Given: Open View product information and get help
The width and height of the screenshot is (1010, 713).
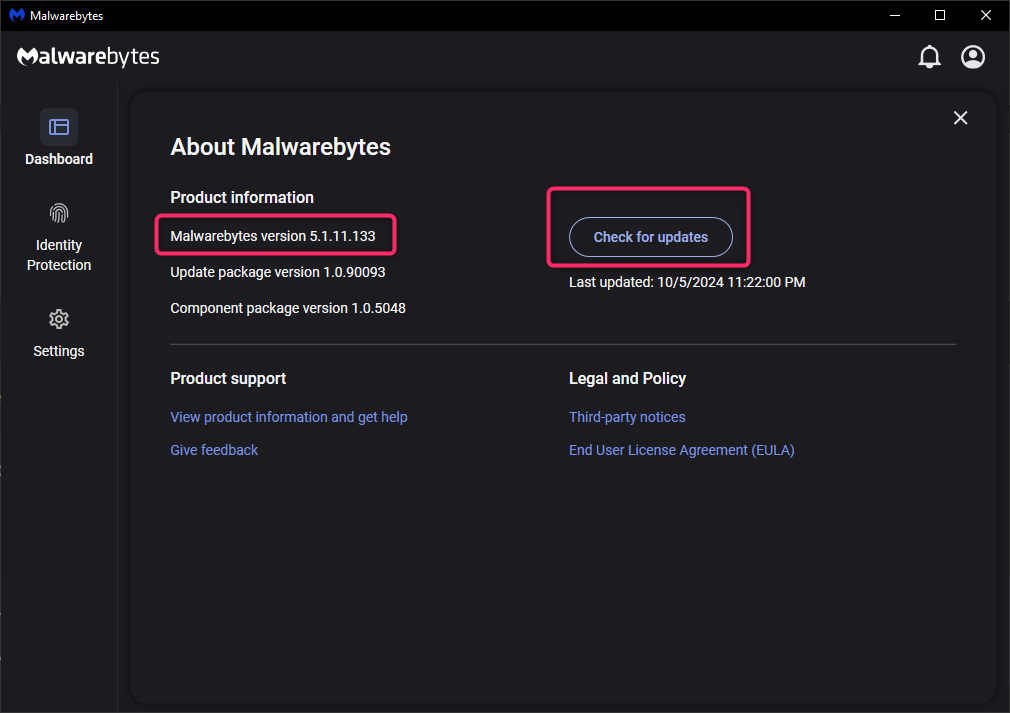Looking at the screenshot, I should click(289, 417).
